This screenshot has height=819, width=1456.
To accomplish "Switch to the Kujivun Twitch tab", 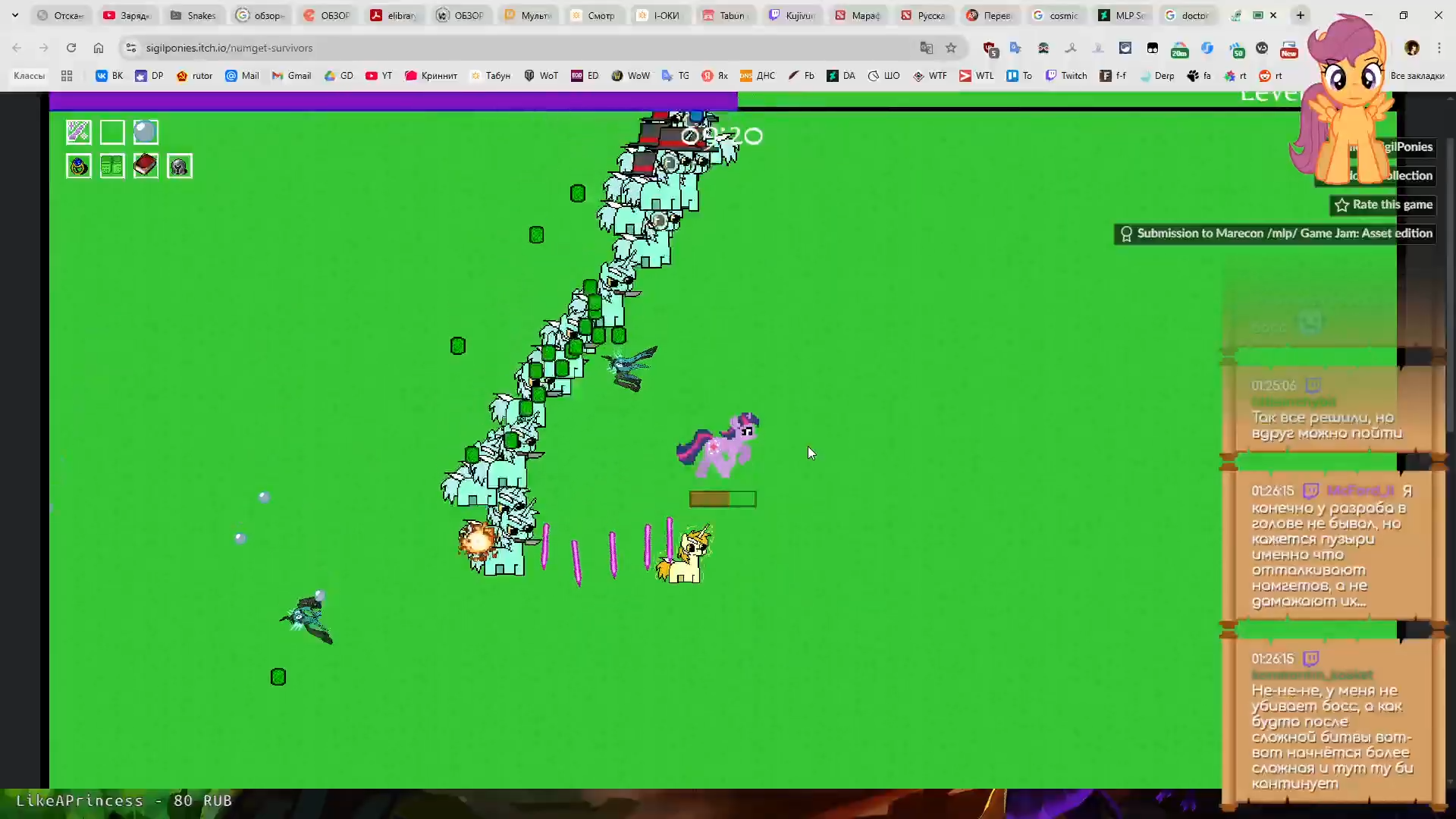I will click(x=793, y=15).
